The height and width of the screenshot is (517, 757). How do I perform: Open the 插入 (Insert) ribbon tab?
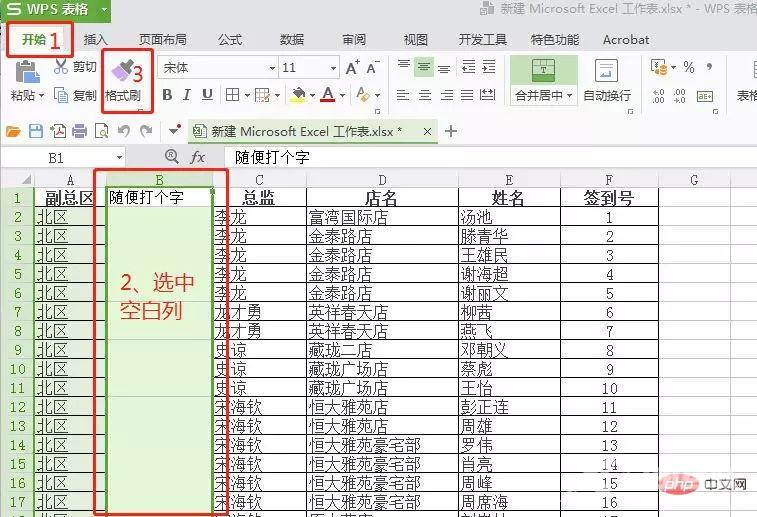[x=96, y=40]
